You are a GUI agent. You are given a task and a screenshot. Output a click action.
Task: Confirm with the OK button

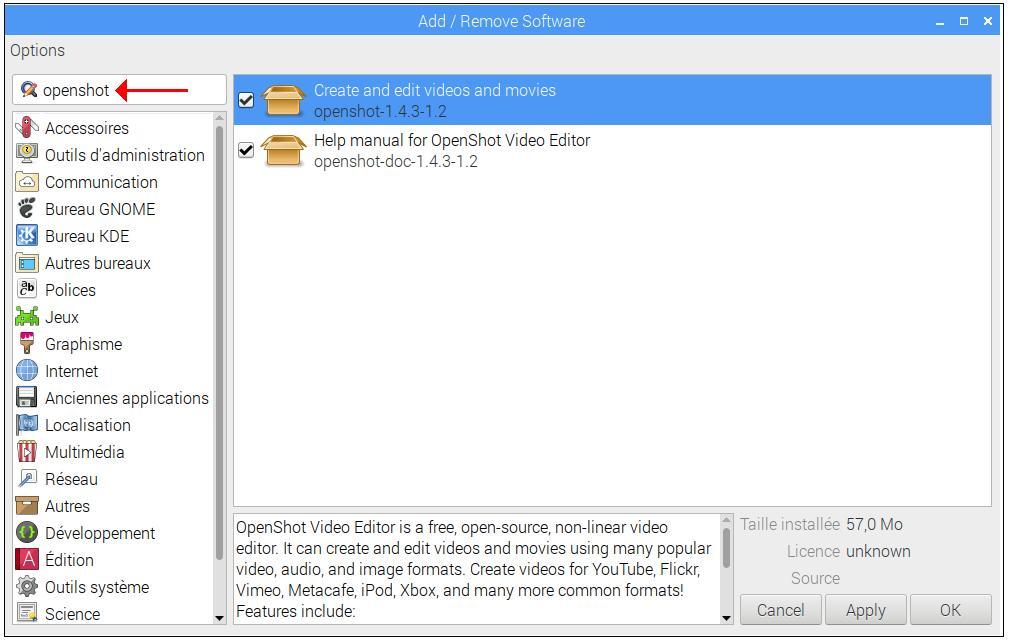[x=950, y=609]
